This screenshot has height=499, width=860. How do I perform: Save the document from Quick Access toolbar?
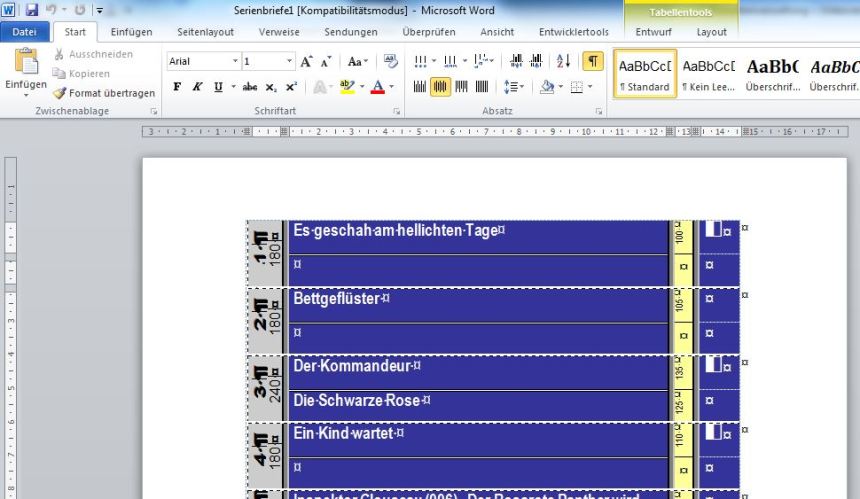[32, 10]
